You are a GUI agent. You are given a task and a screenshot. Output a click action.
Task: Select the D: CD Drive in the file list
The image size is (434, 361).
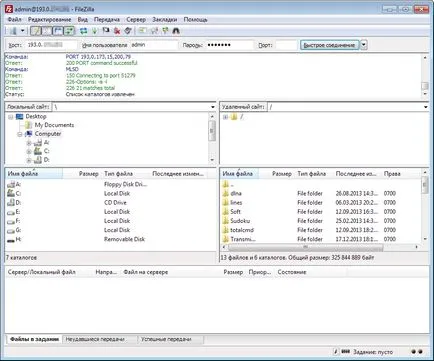tap(110, 203)
